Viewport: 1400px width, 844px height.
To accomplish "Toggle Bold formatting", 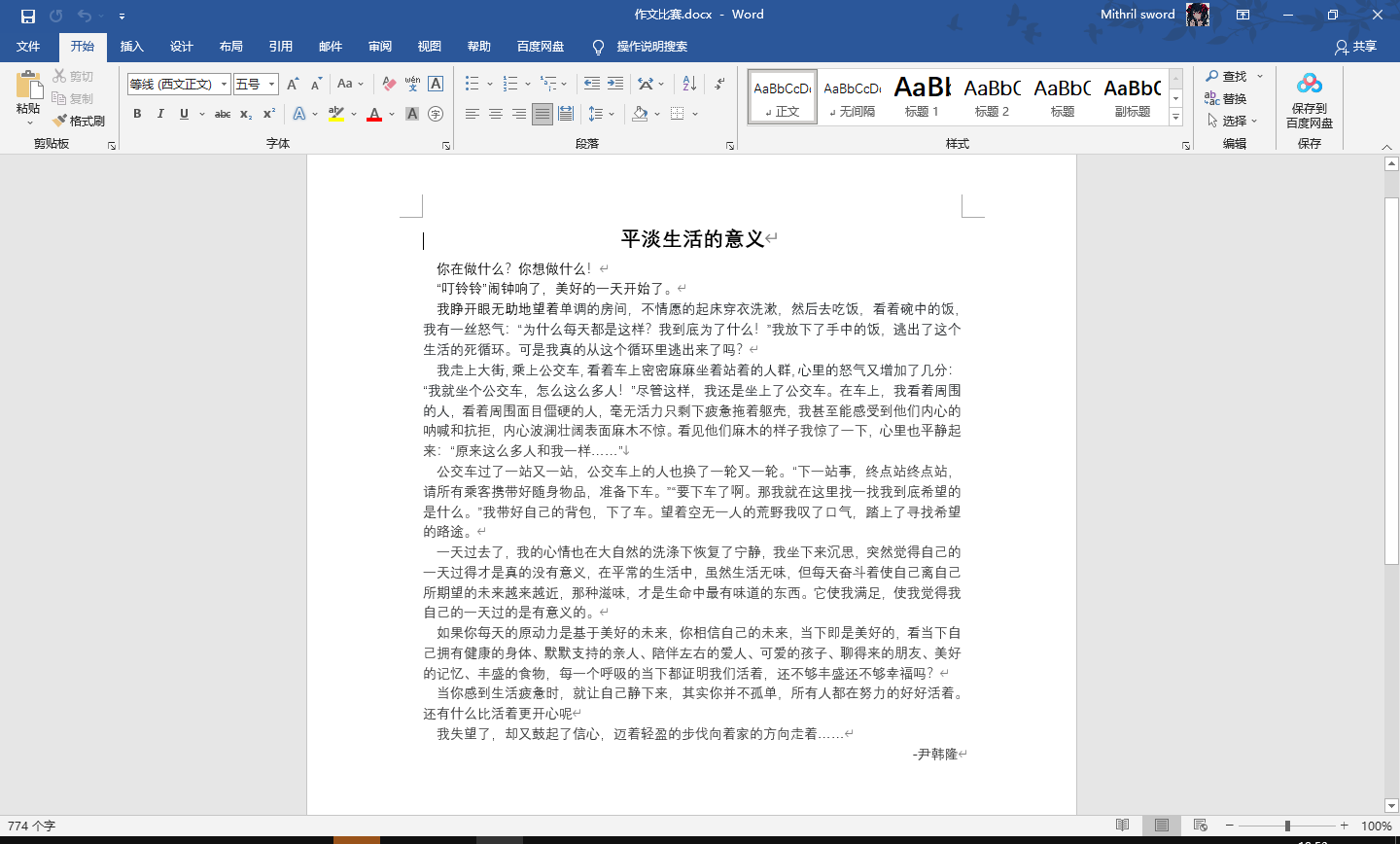I will click(137, 114).
